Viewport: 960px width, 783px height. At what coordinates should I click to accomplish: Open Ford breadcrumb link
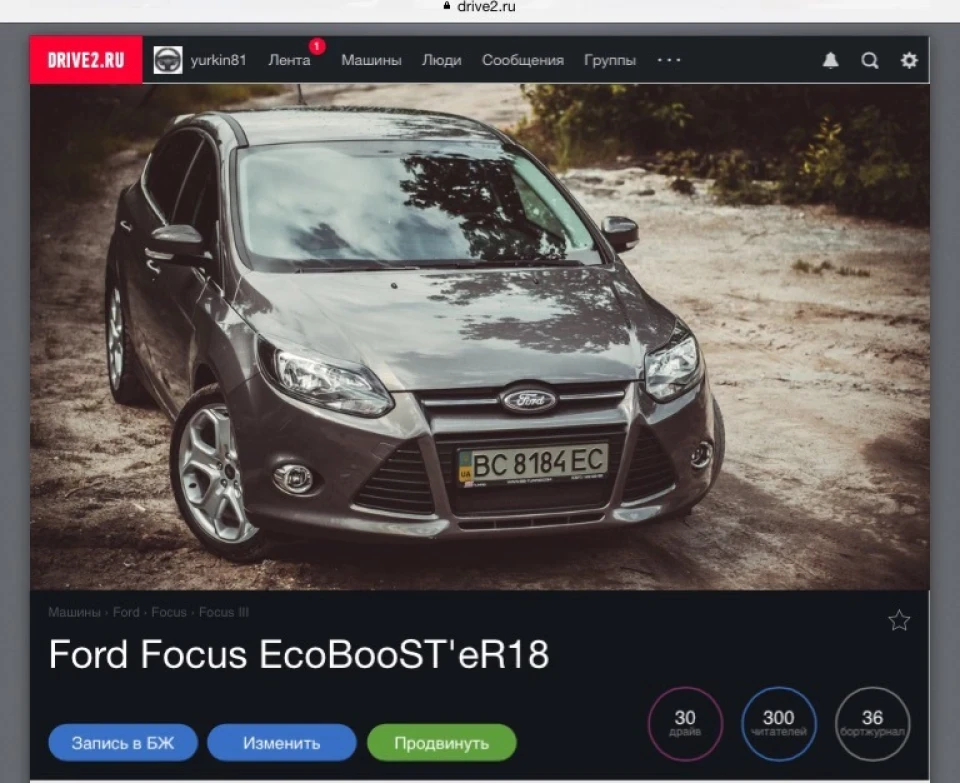tap(126, 612)
